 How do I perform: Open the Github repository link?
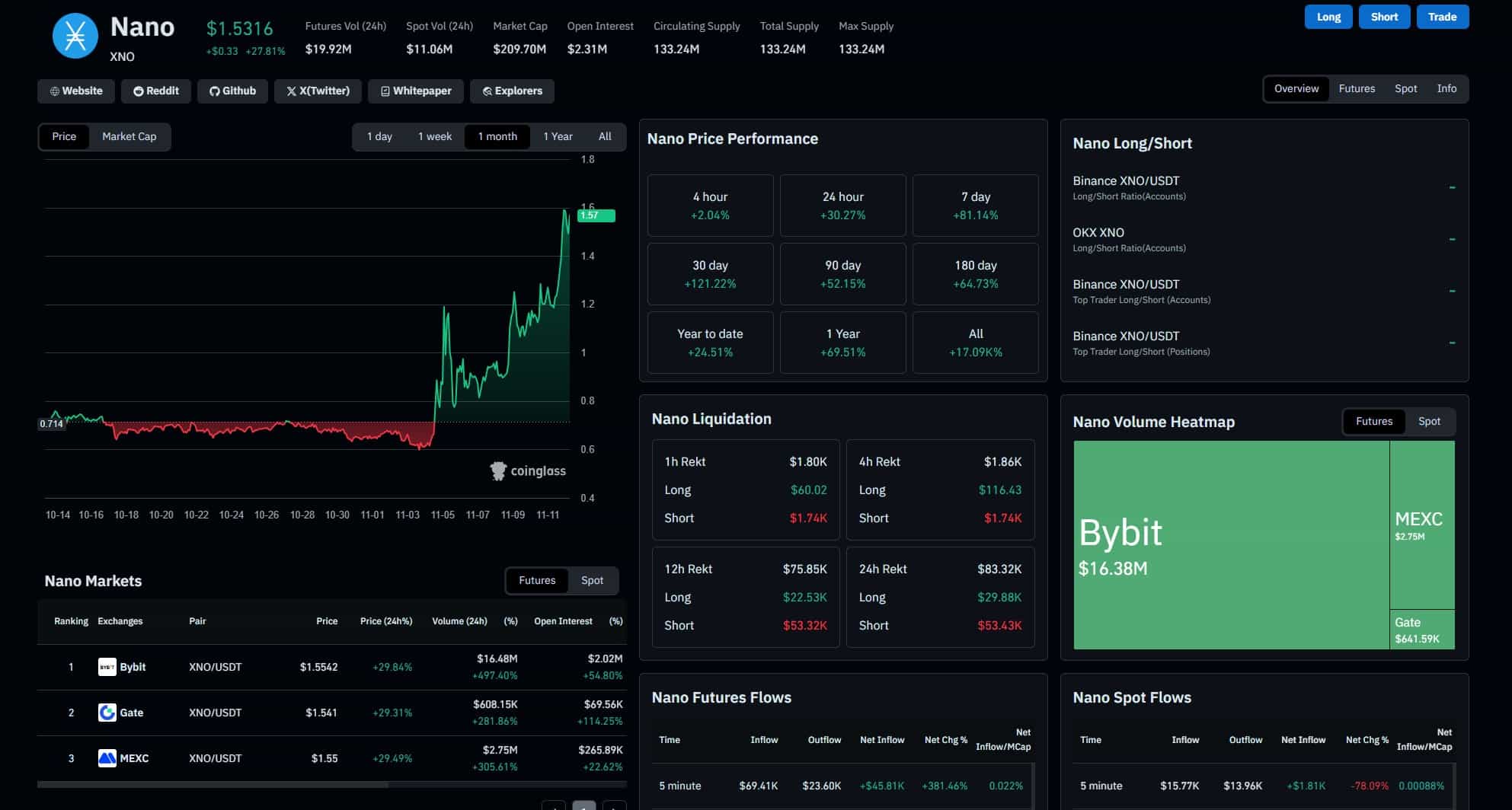coord(232,91)
